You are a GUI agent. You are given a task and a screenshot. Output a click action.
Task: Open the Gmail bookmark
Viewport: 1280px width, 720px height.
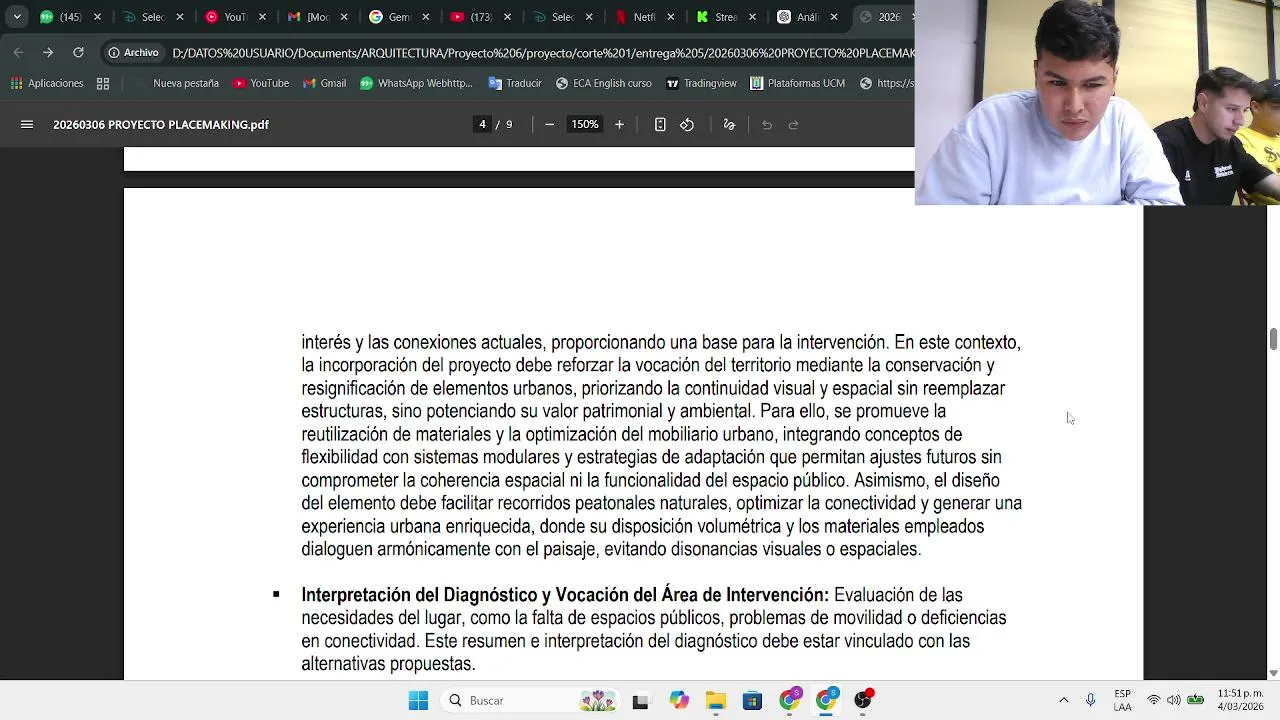coord(324,83)
